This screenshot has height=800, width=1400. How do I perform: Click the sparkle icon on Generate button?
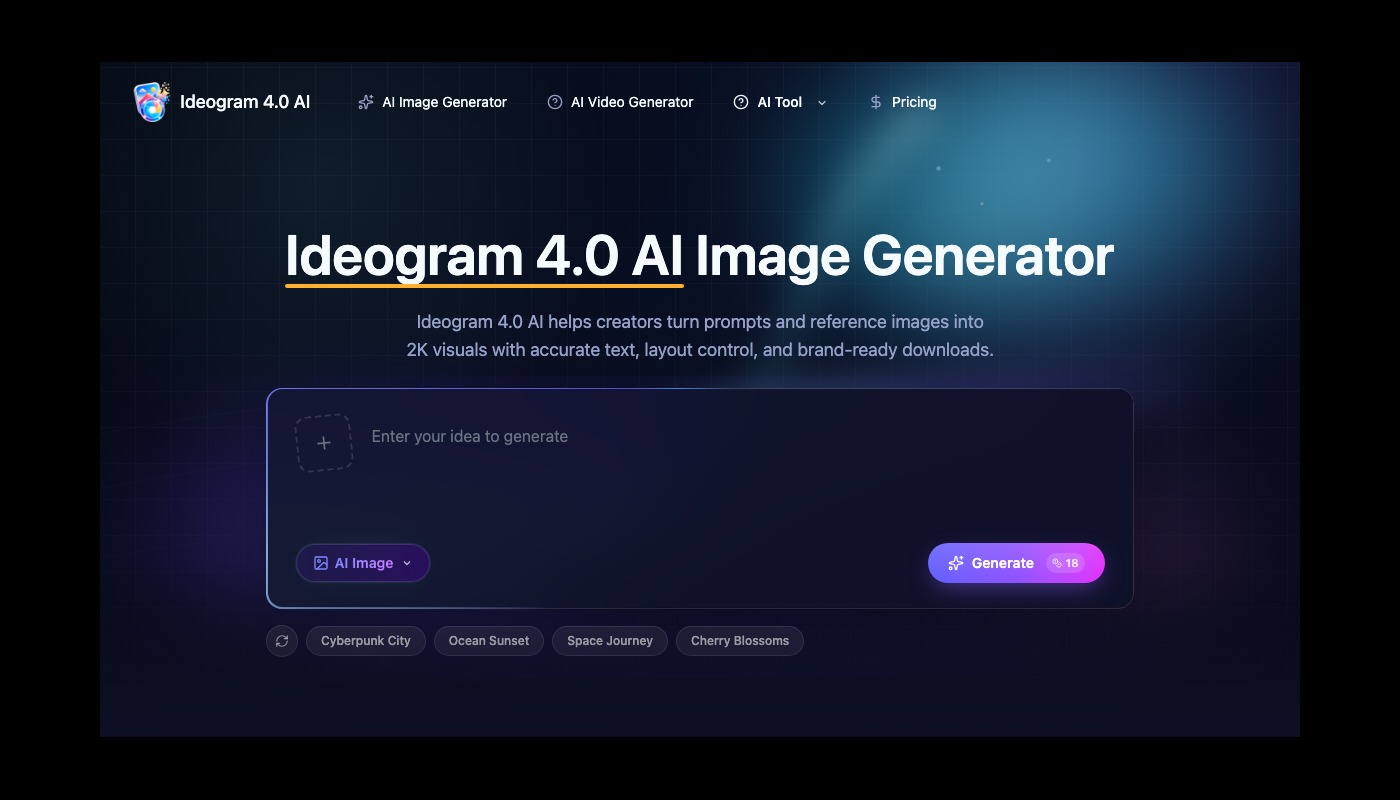coord(956,563)
